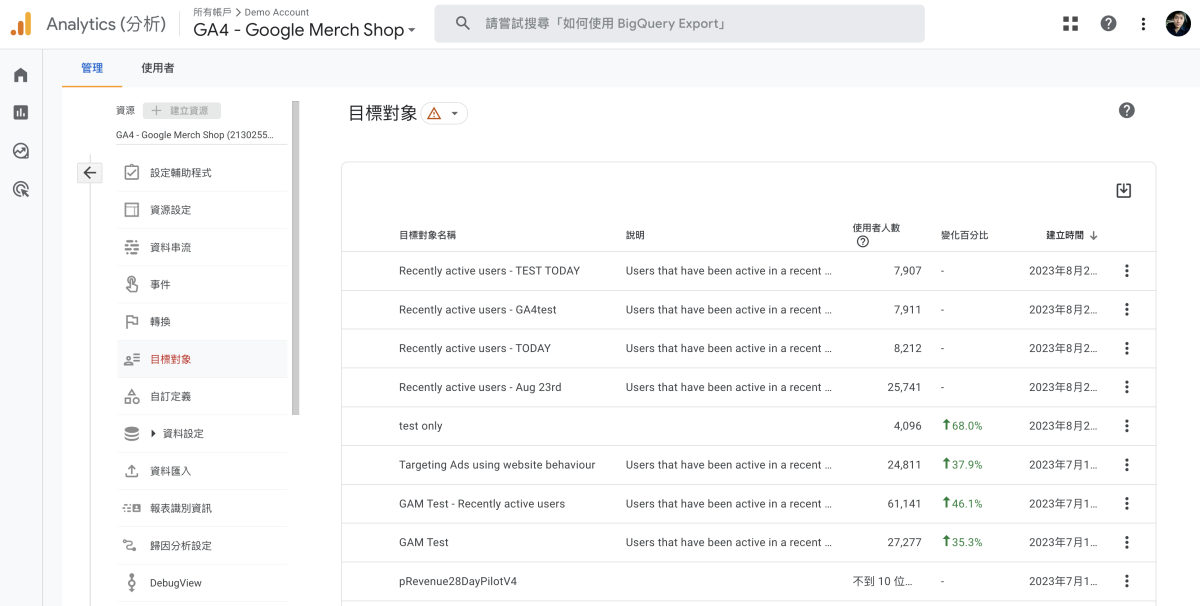The width and height of the screenshot is (1200, 606).
Task: Open row menu for test only audience
Action: 1127,426
